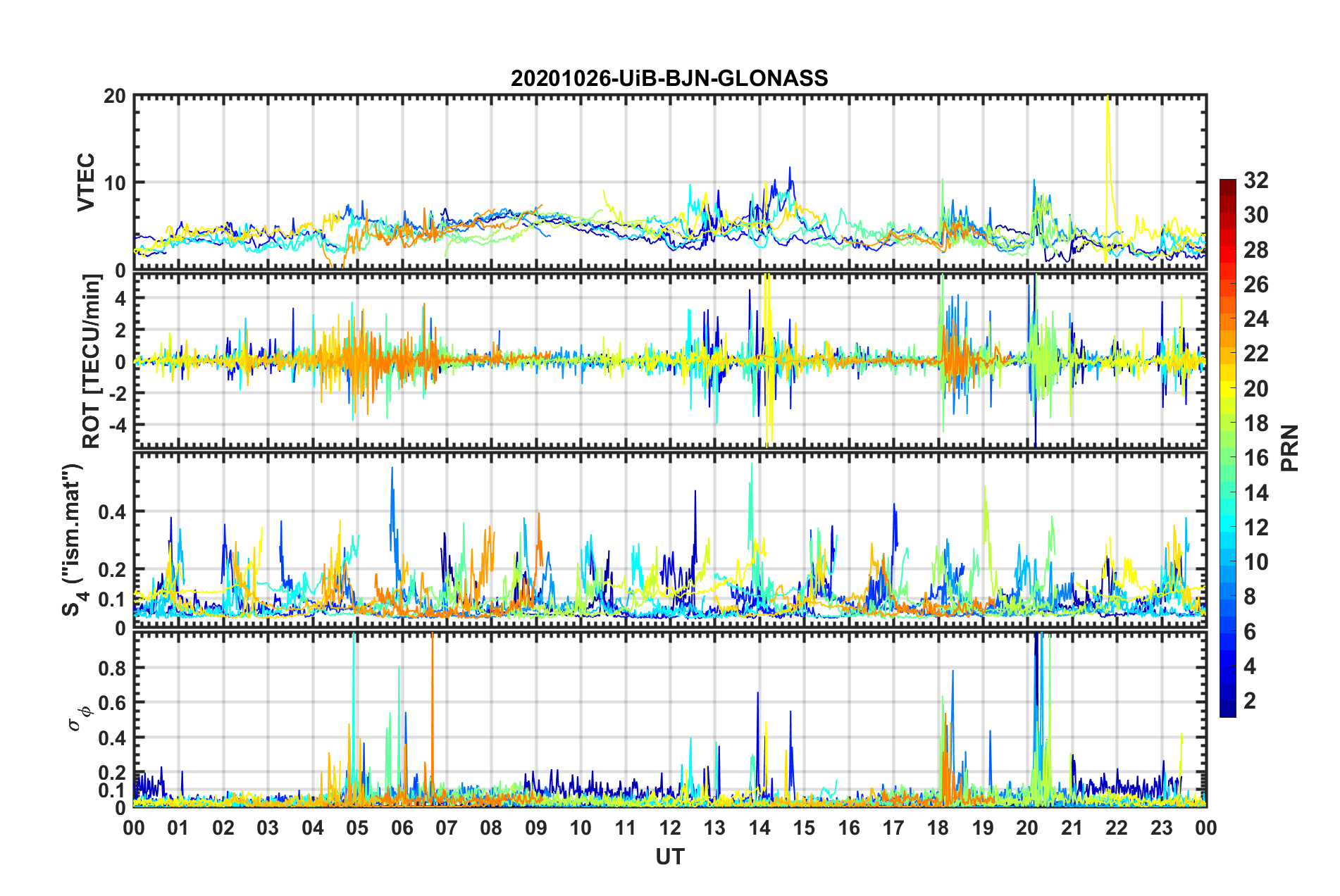
Task: Click UT axis tick label 23
Action: pos(1162,828)
